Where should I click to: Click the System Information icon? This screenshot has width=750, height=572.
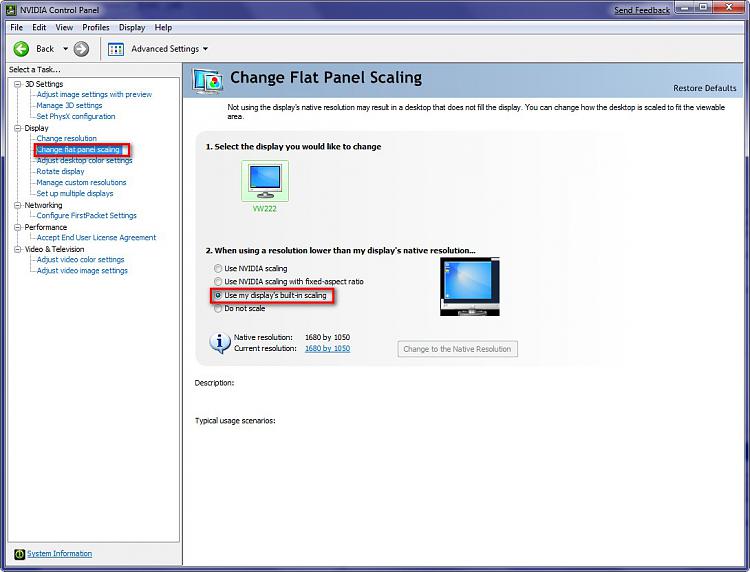pyautogui.click(x=19, y=554)
